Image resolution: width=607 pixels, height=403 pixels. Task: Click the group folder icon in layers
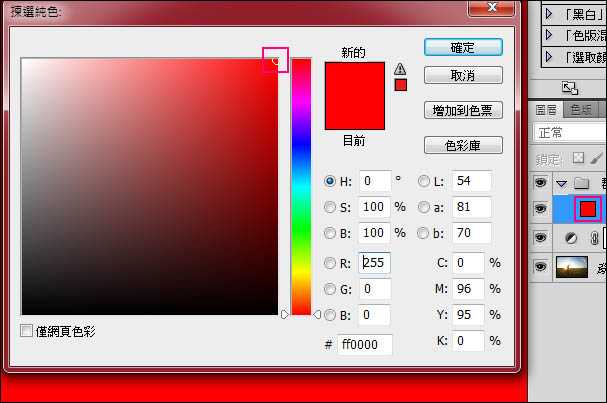pyautogui.click(x=581, y=183)
